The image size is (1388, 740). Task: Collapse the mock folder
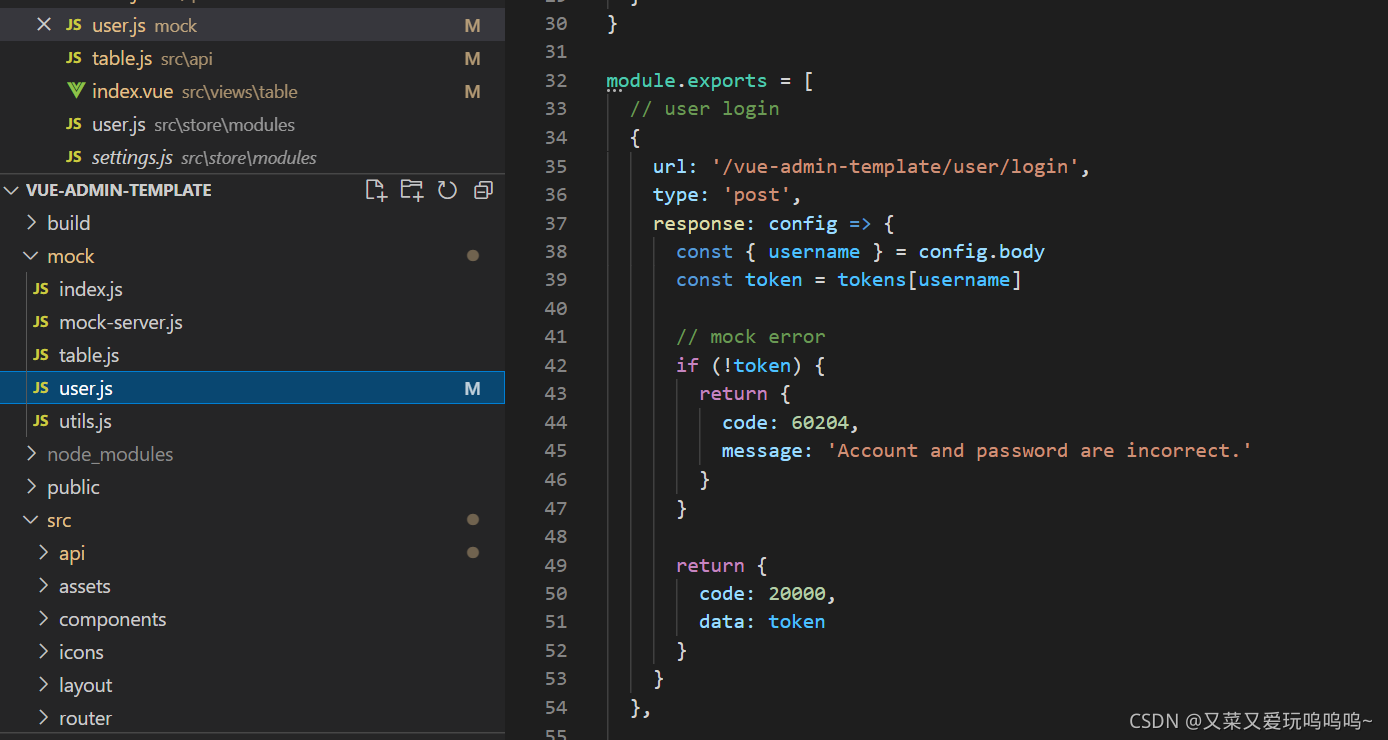tap(31, 256)
